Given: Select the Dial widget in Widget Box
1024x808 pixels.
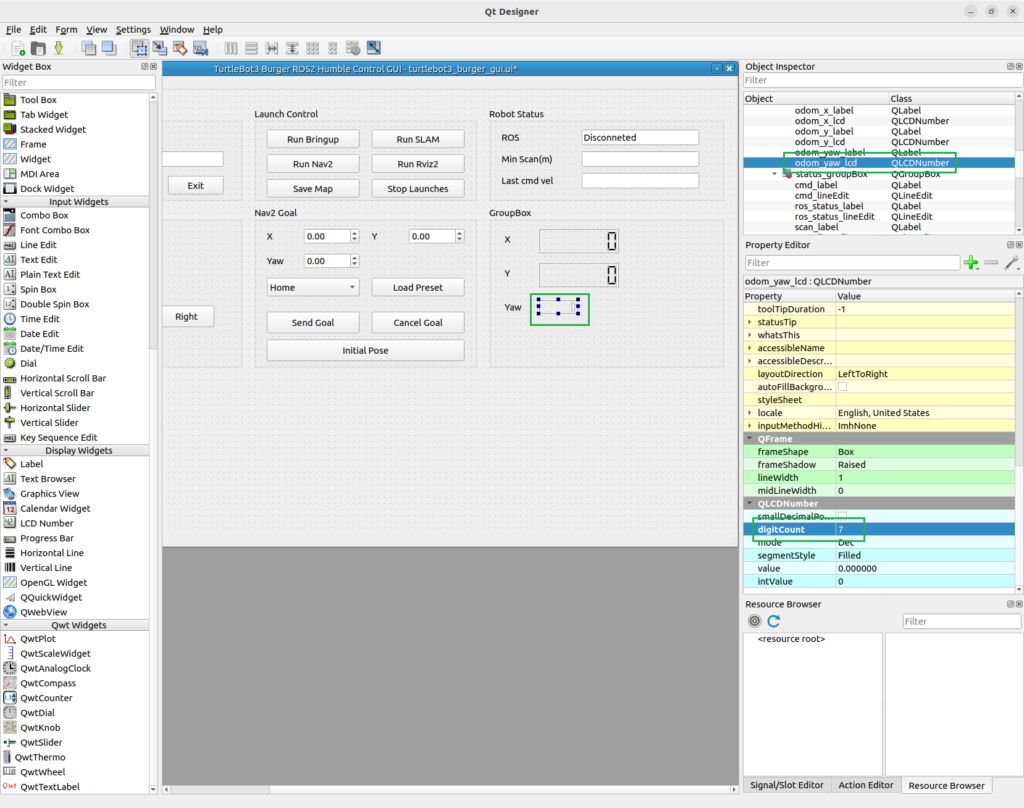Looking at the screenshot, I should 28,363.
